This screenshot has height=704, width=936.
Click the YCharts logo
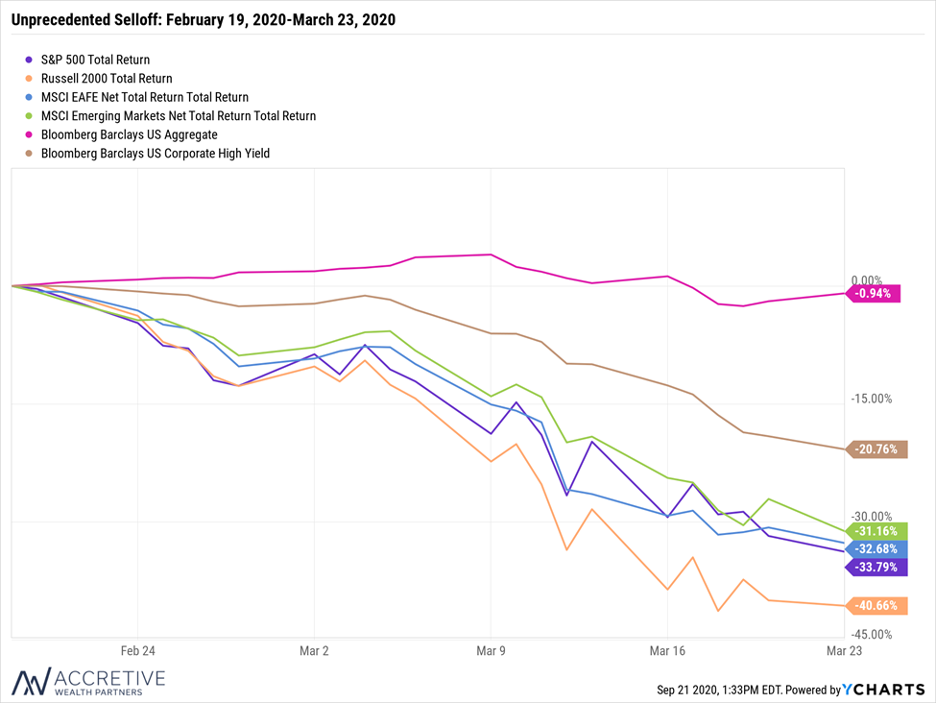point(883,690)
